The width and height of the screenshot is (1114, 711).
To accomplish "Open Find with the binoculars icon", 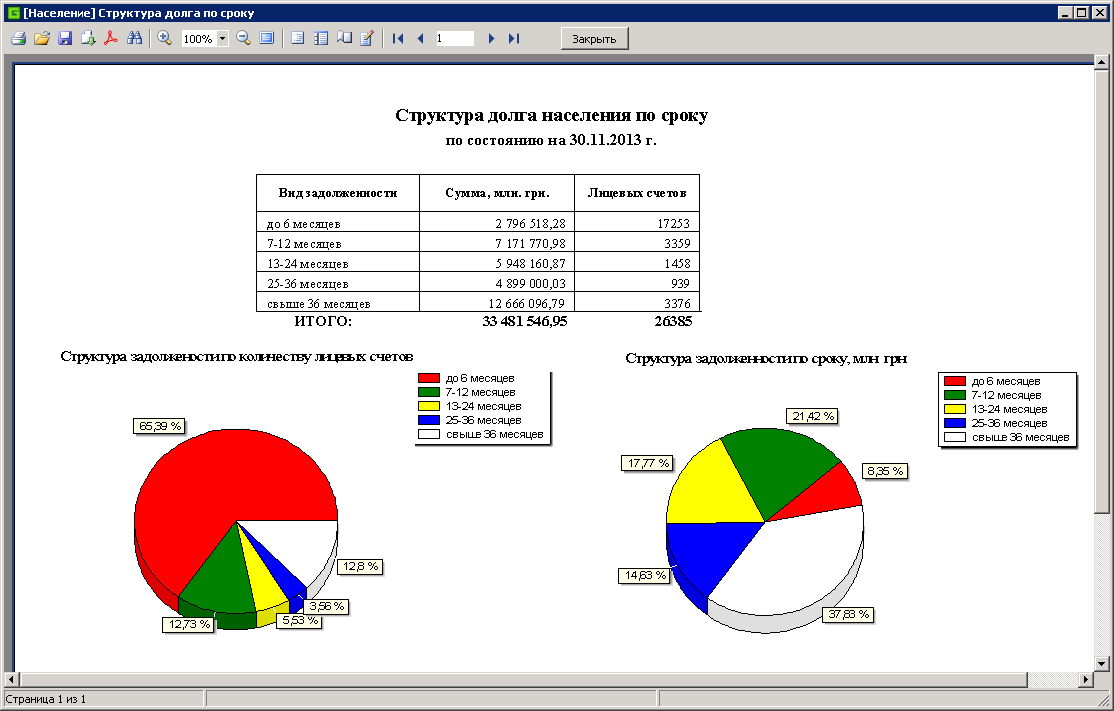I will coord(134,38).
